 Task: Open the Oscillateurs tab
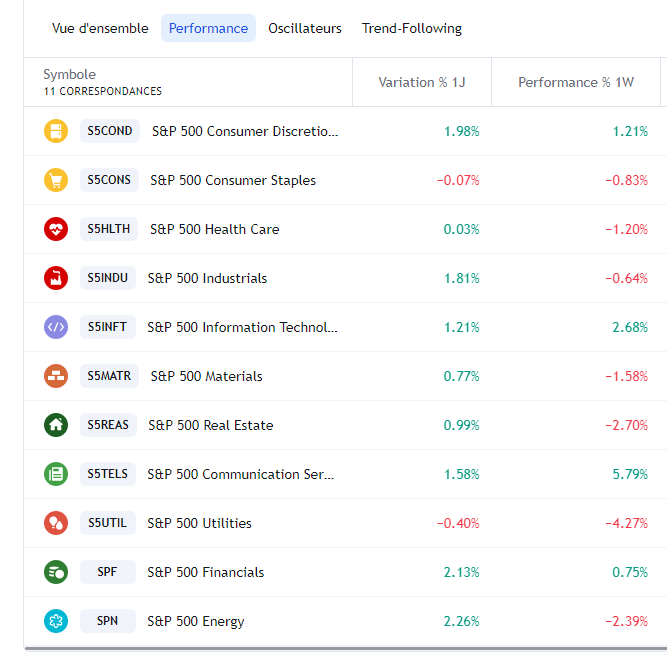(305, 28)
